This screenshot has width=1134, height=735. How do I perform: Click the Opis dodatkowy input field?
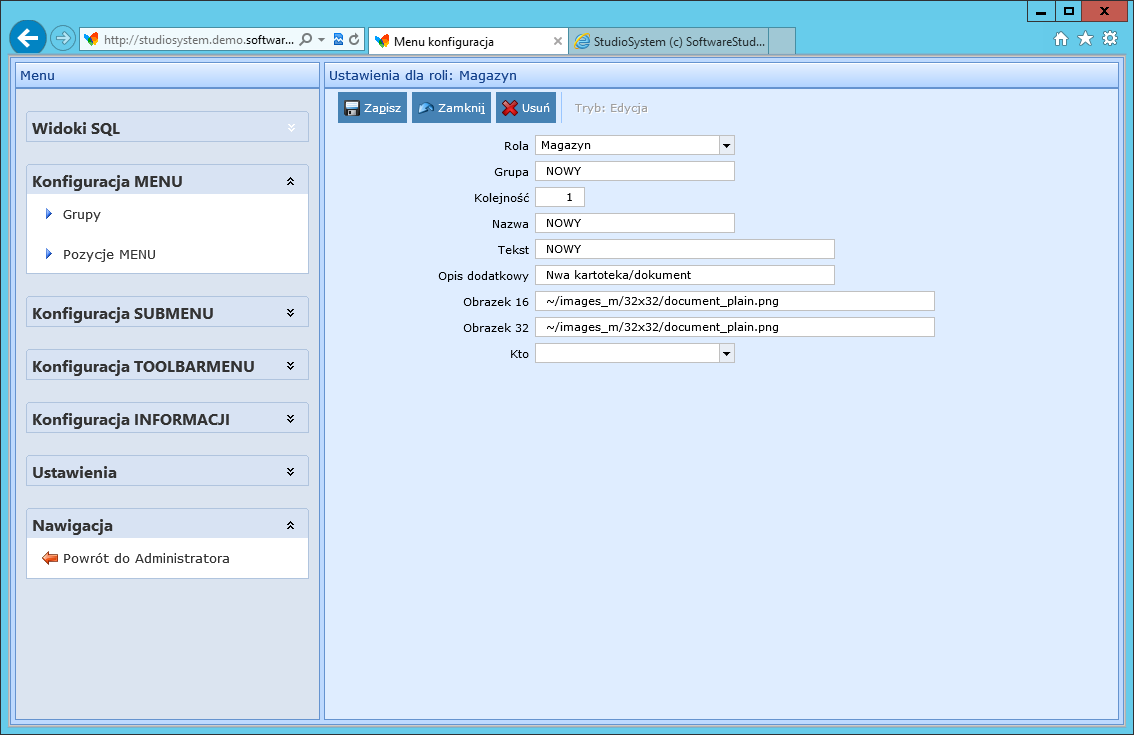click(685, 276)
